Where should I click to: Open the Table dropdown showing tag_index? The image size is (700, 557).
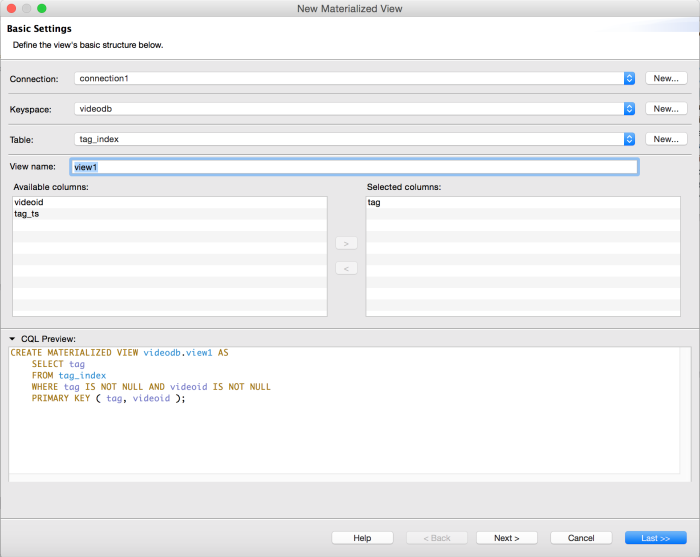click(x=355, y=139)
